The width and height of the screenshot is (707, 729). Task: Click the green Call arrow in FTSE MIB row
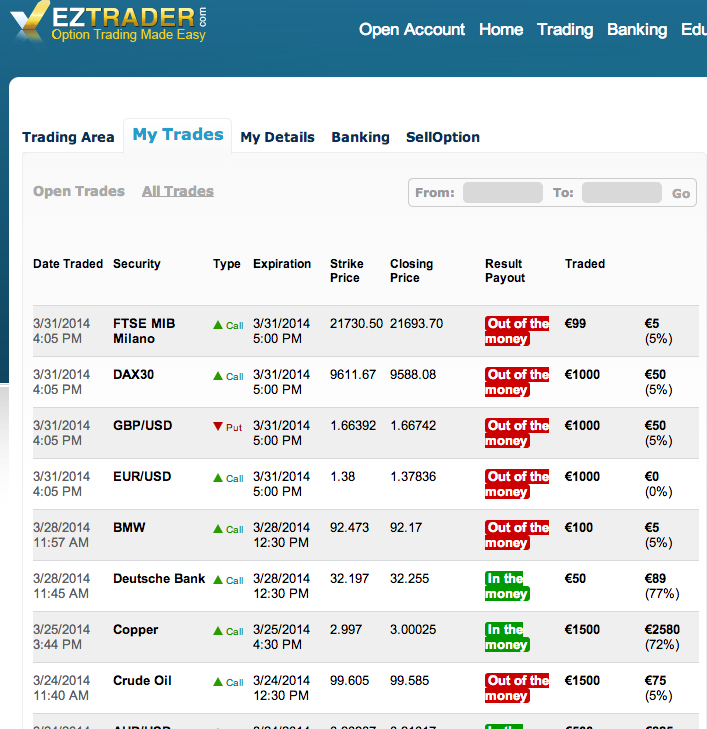click(218, 325)
